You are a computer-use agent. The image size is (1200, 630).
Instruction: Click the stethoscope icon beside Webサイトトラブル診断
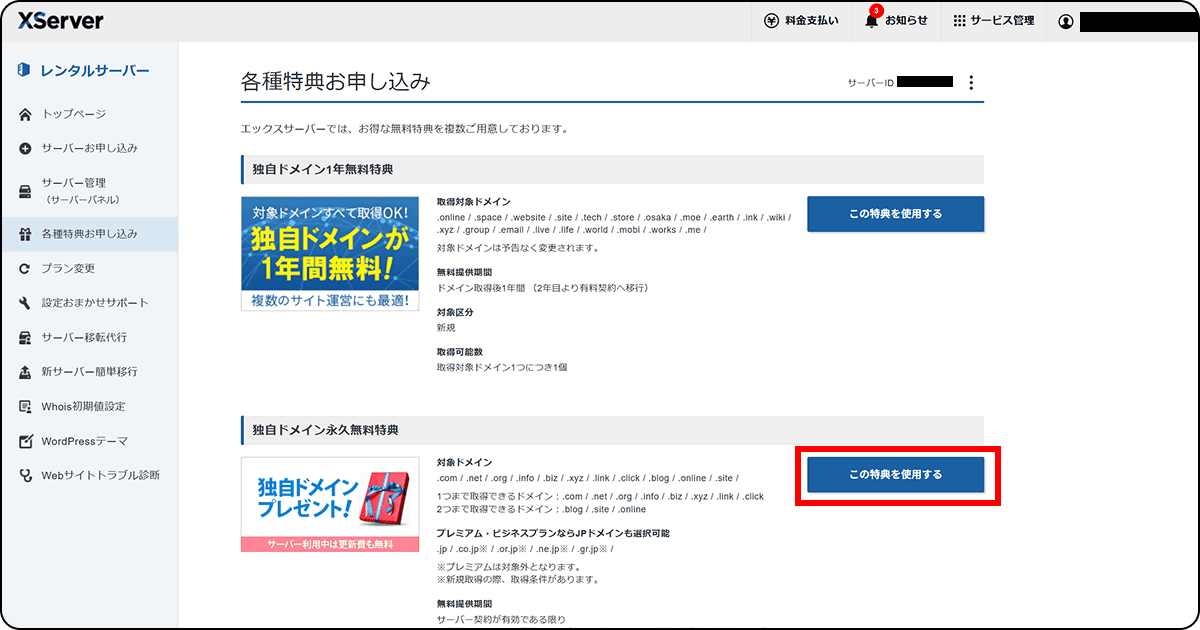point(26,476)
